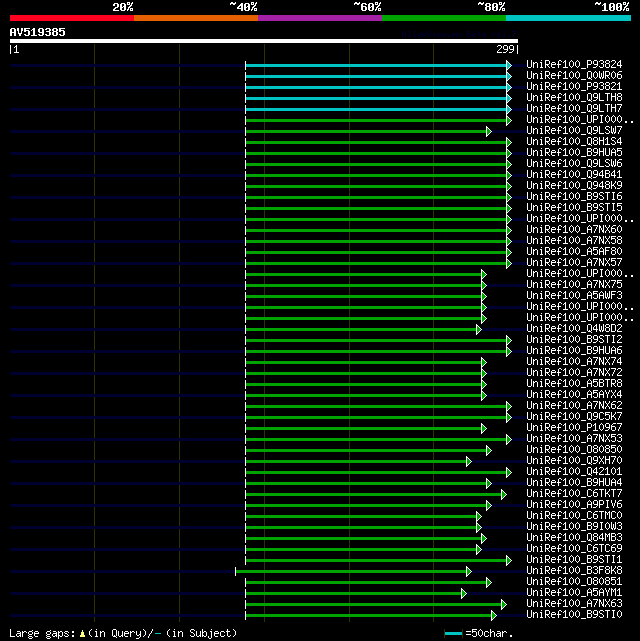Select the UniRef100_Q94B41 label
This screenshot has height=641, width=640.
coord(574,175)
